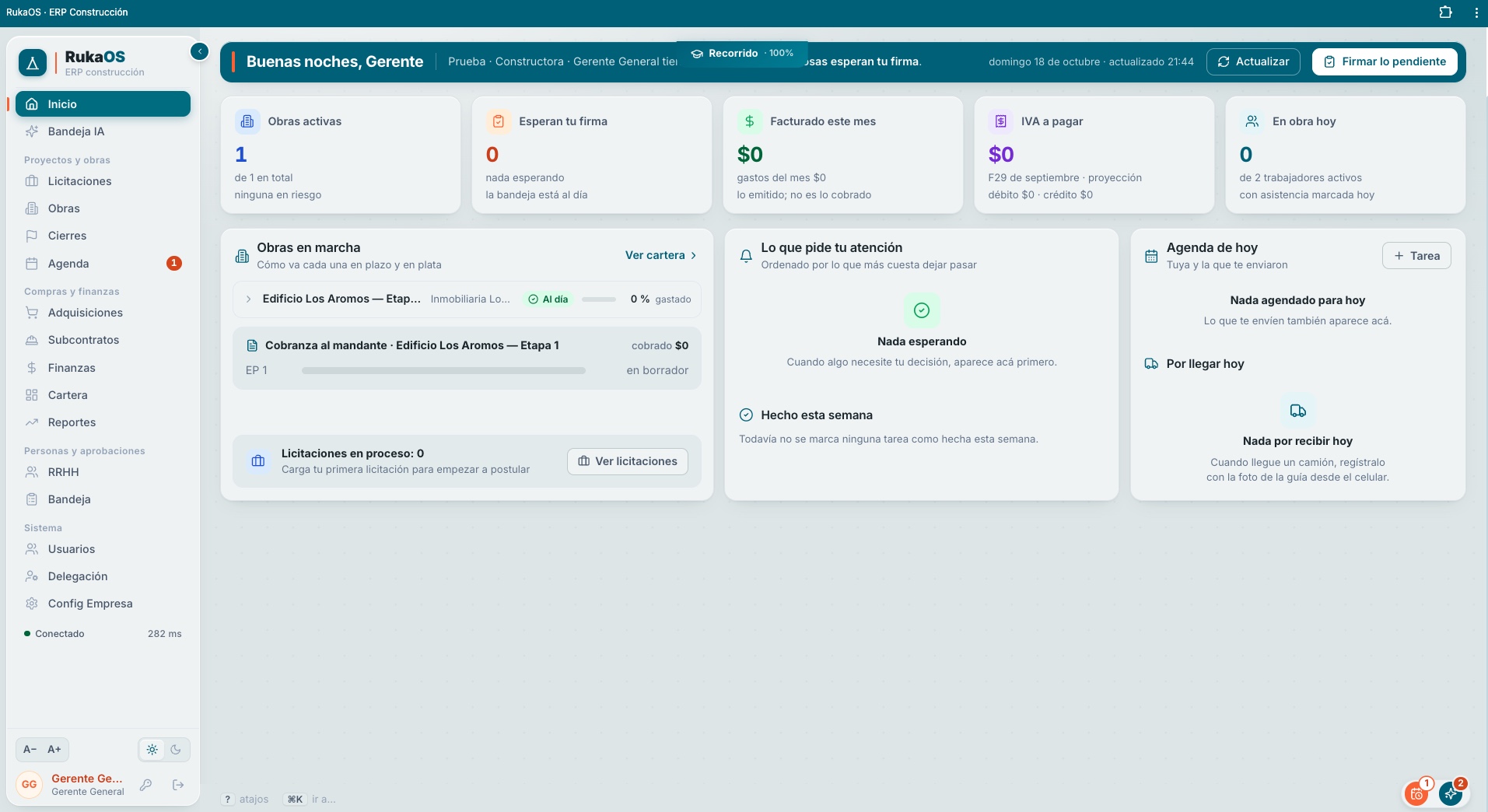Go to Licitaciones in the sidebar
The height and width of the screenshot is (812, 1488).
click(103, 181)
